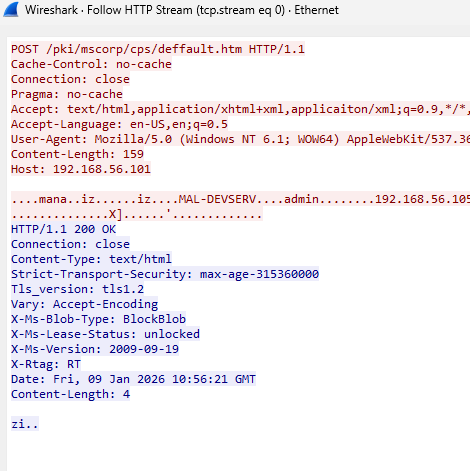This screenshot has height=471, width=470.
Task: Click the X-Ms-Lease-Status: unlocked line
Action: tap(105, 334)
